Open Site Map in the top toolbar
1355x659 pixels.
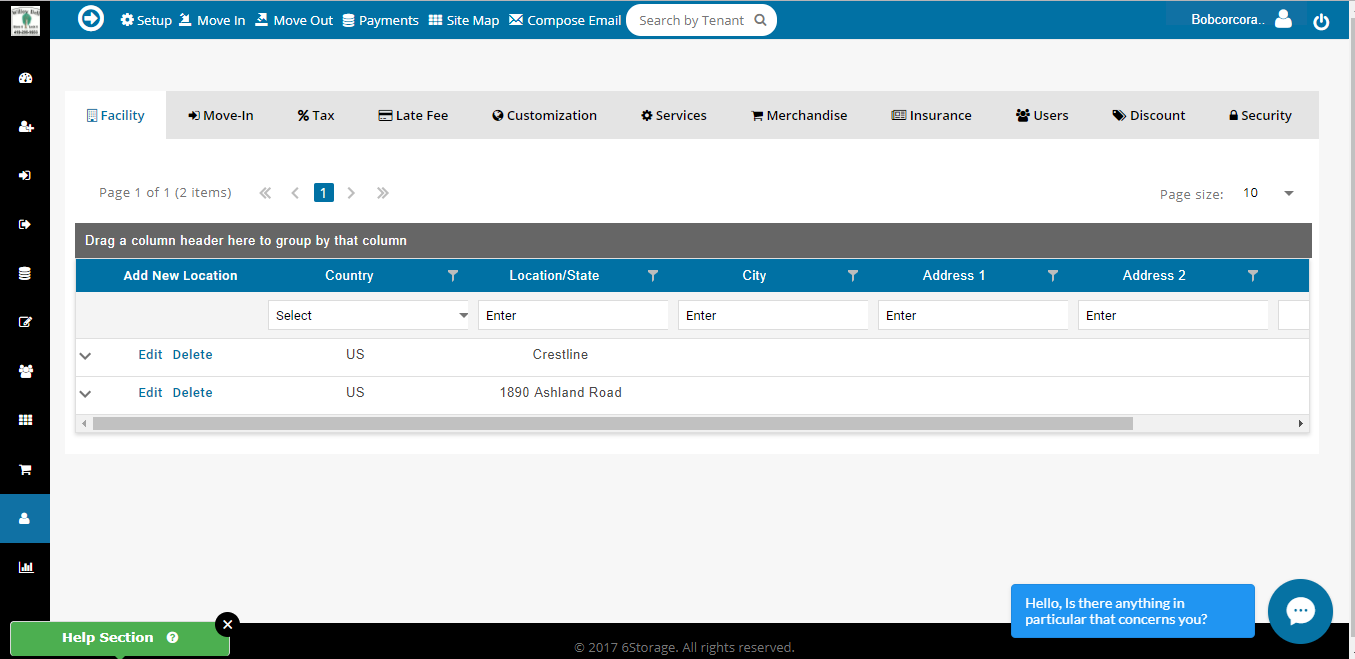(x=464, y=20)
